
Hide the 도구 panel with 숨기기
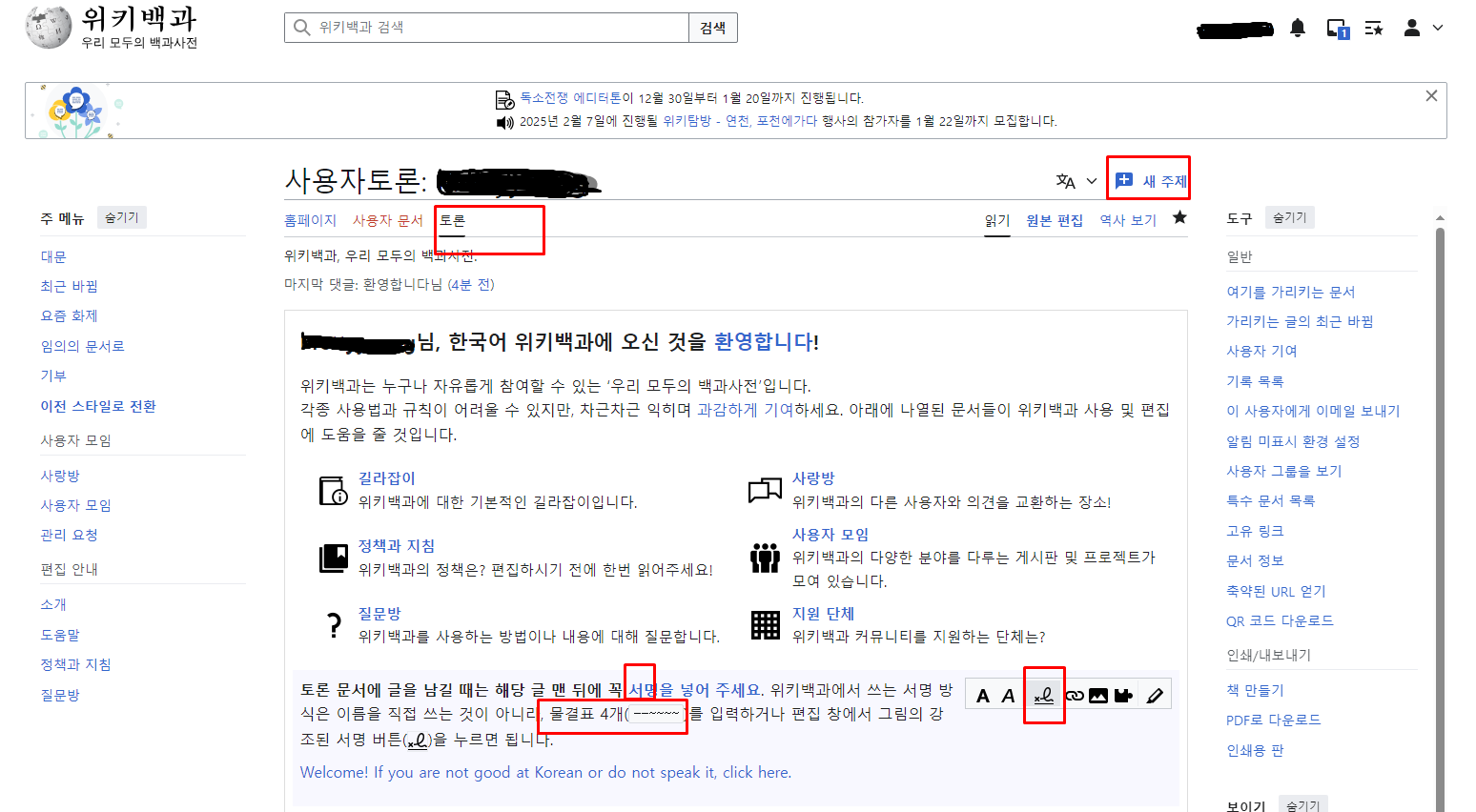[1289, 217]
